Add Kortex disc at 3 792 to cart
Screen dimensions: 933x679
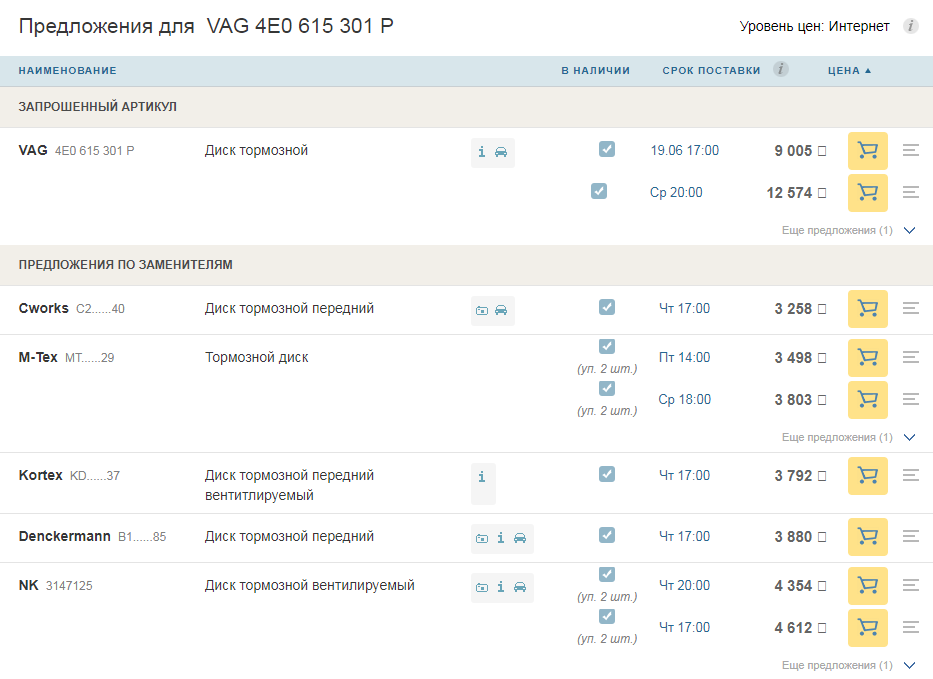point(868,476)
